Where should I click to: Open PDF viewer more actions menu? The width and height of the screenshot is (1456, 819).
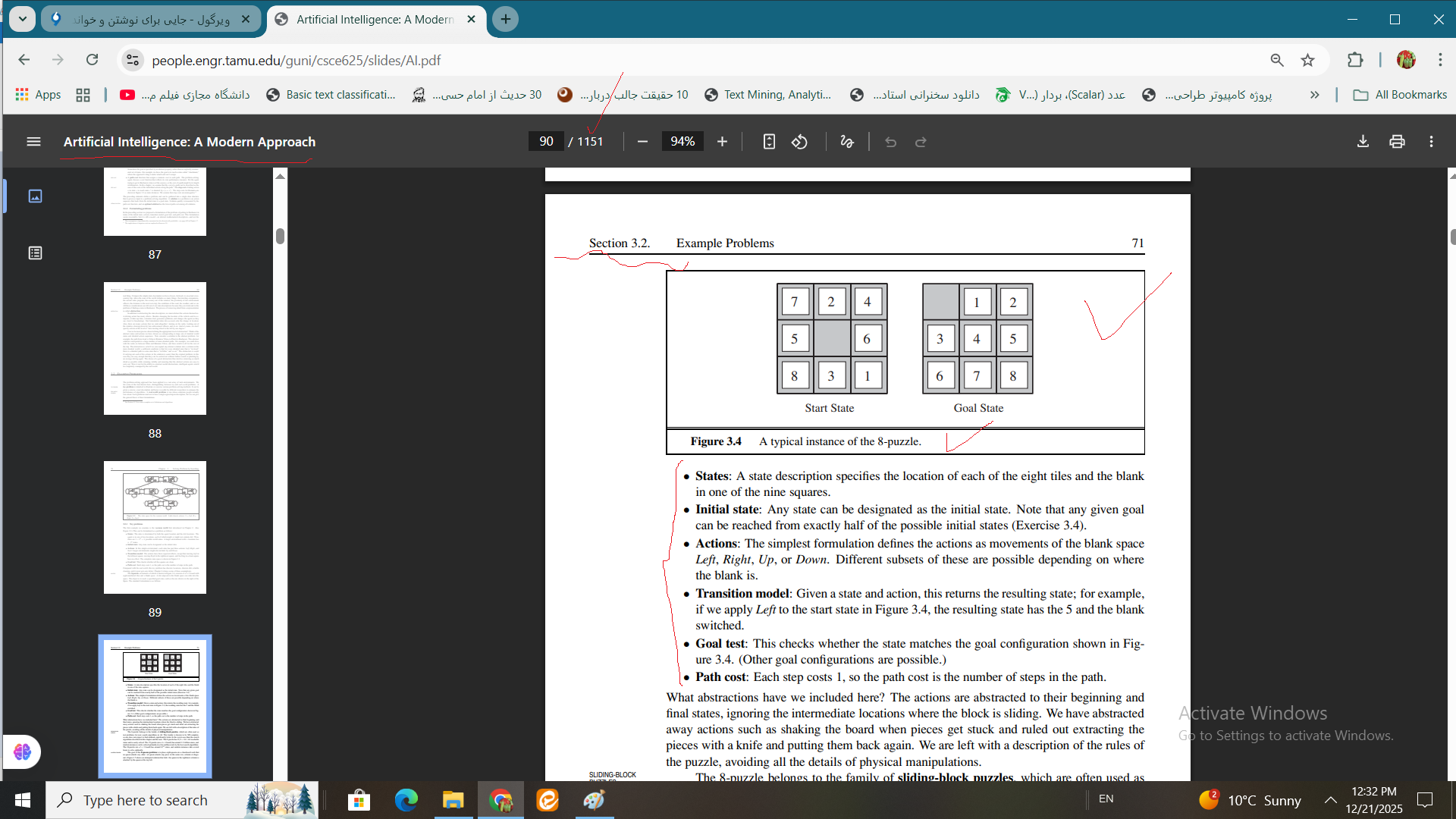pos(1431,142)
